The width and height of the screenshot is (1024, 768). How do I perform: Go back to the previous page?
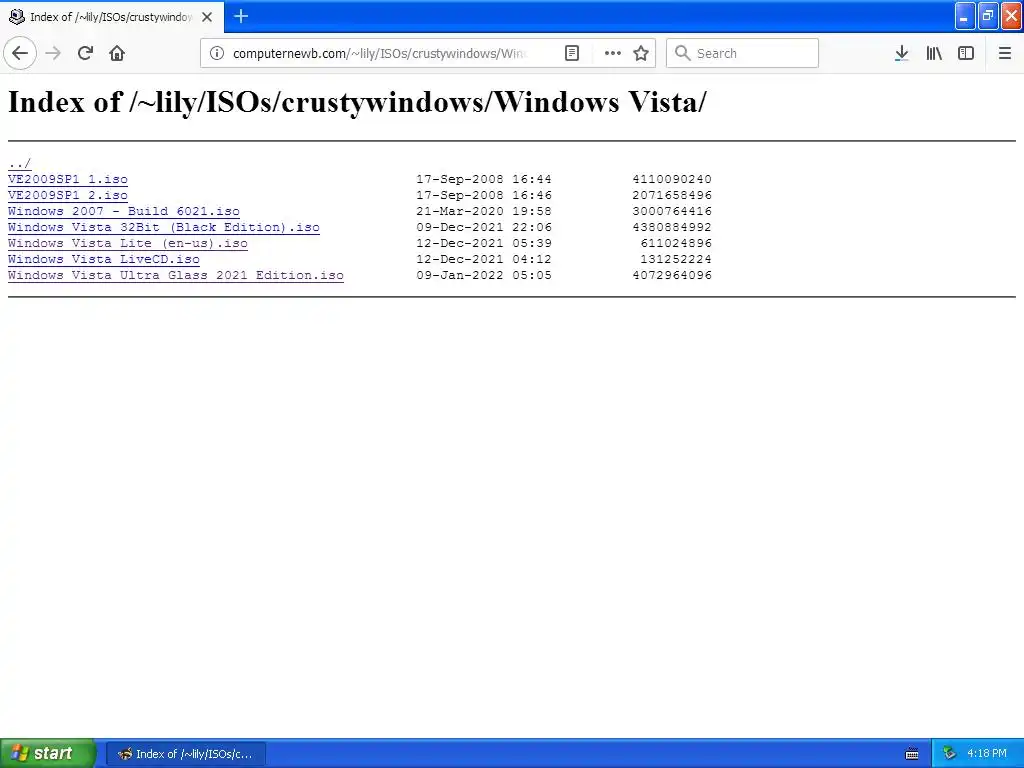[x=20, y=53]
